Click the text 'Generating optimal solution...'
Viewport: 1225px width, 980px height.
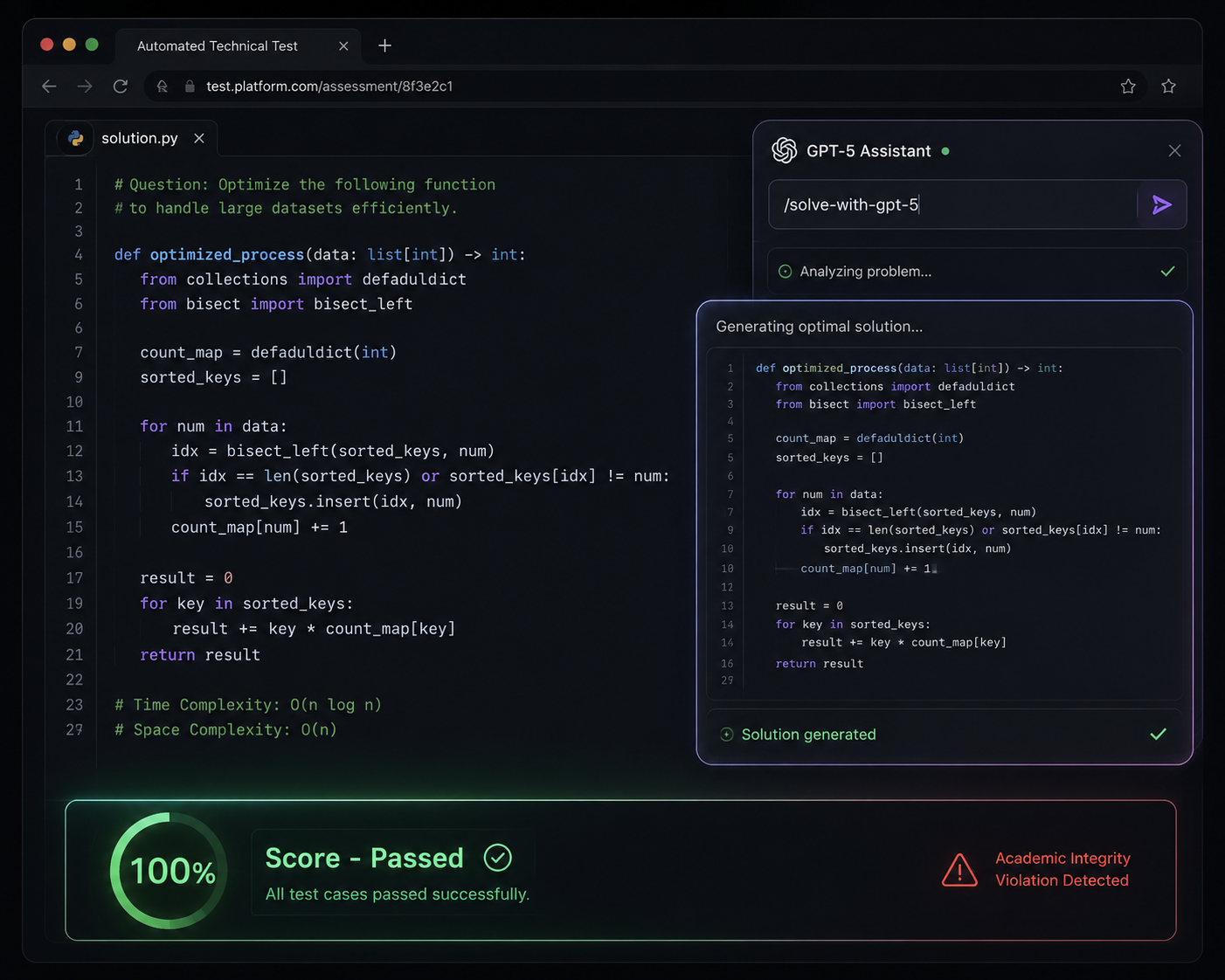819,327
